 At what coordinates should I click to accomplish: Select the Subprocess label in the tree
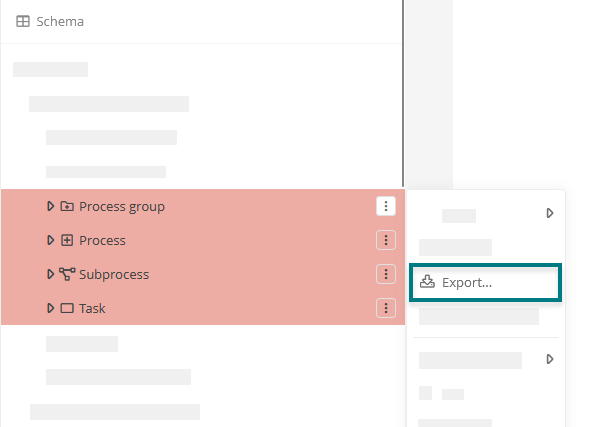coord(114,275)
